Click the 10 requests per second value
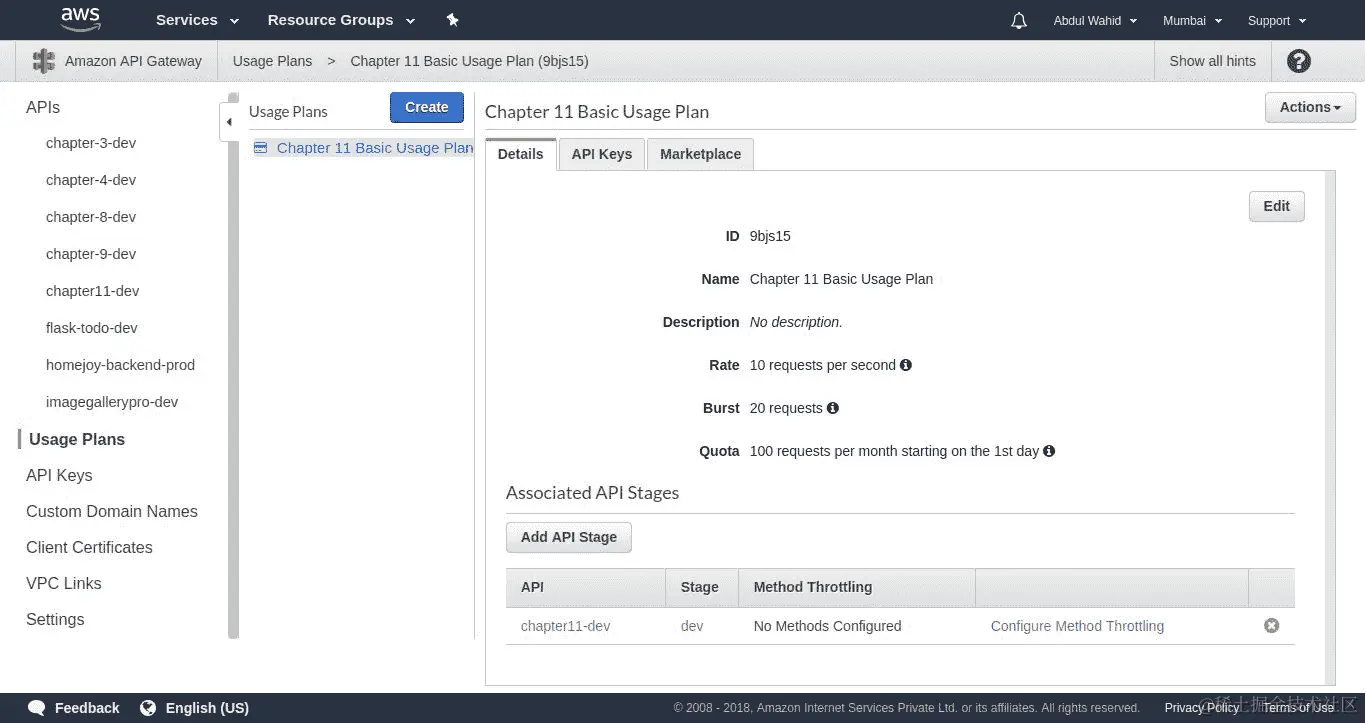Viewport: 1366px width, 723px height. (823, 365)
